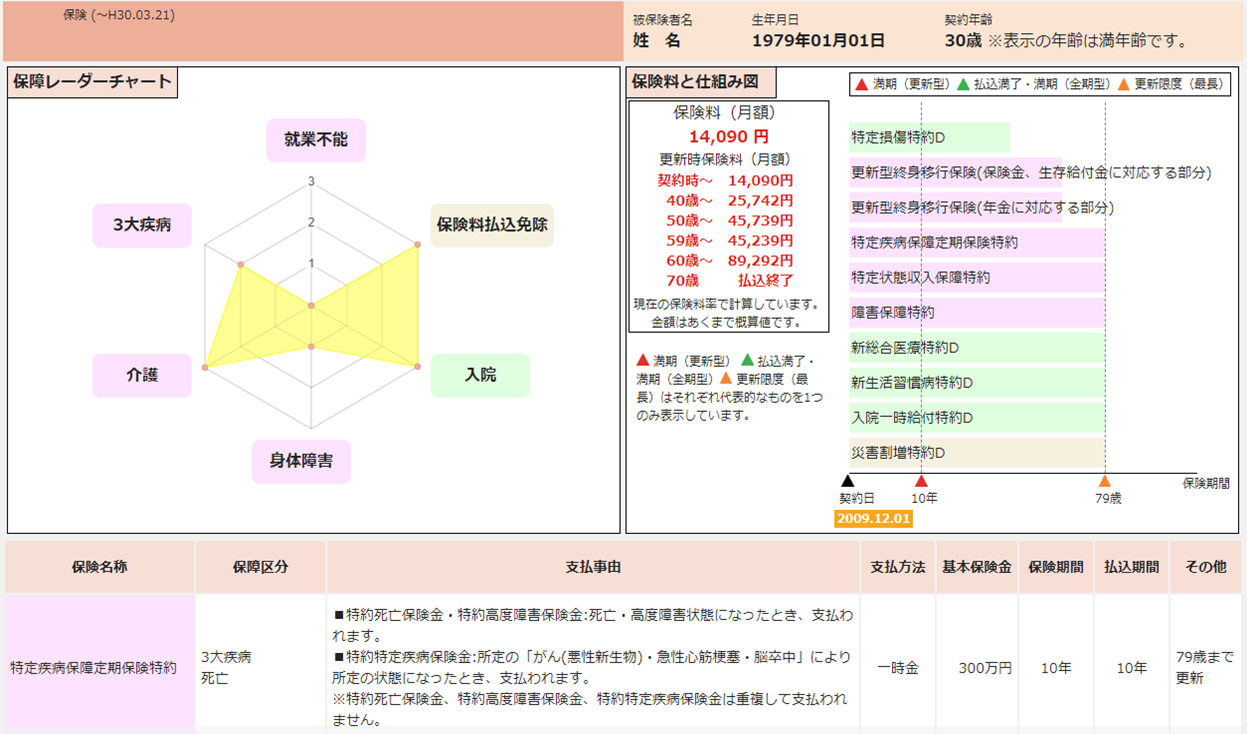Click the 保障レーダーチャート panel title badge
This screenshot has height=734, width=1247.
tap(91, 83)
